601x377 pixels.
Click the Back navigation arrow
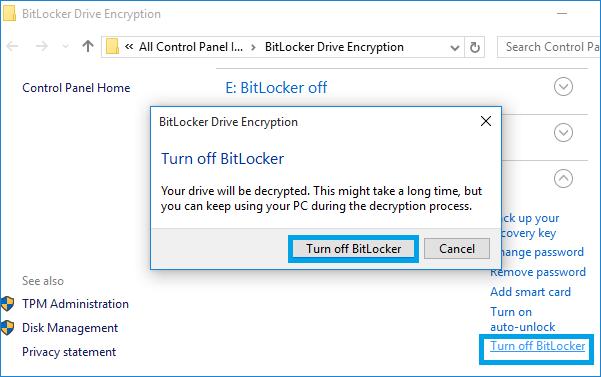pyautogui.click(x=12, y=46)
